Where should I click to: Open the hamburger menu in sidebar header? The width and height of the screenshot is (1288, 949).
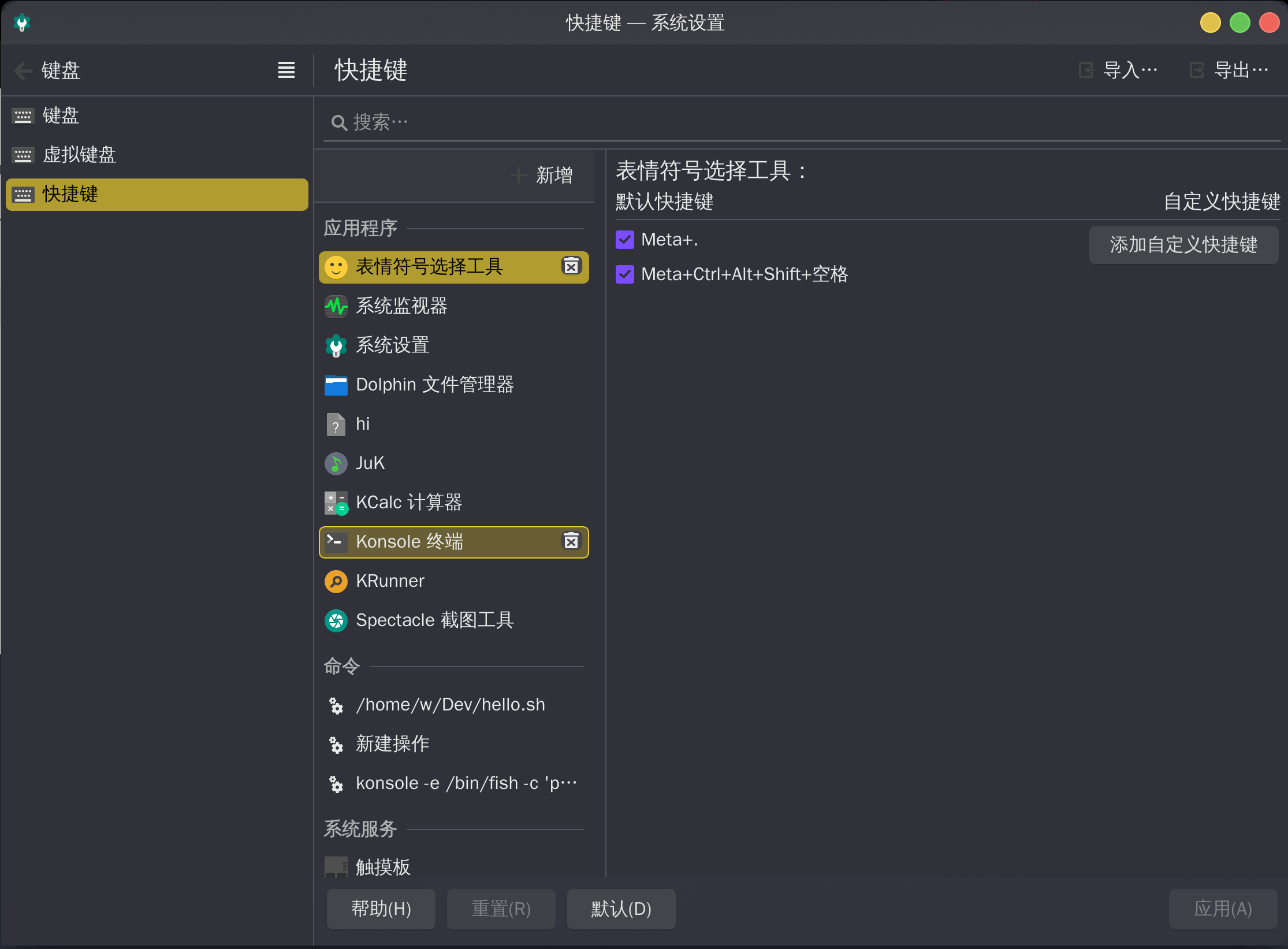[286, 70]
